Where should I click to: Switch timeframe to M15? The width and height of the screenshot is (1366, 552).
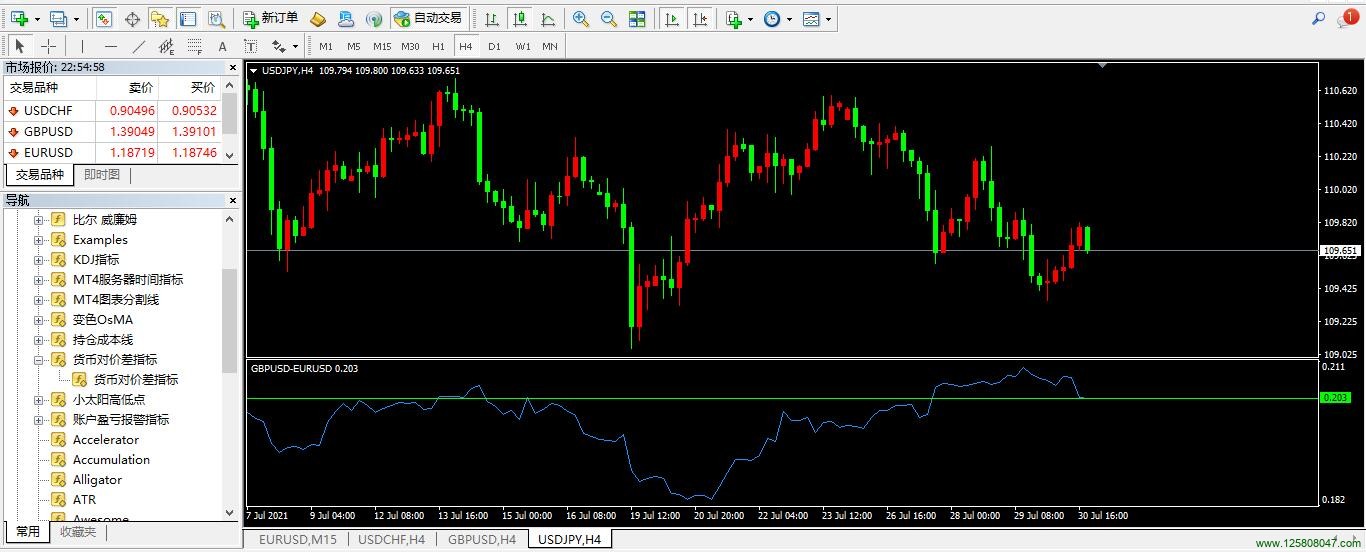click(x=382, y=46)
